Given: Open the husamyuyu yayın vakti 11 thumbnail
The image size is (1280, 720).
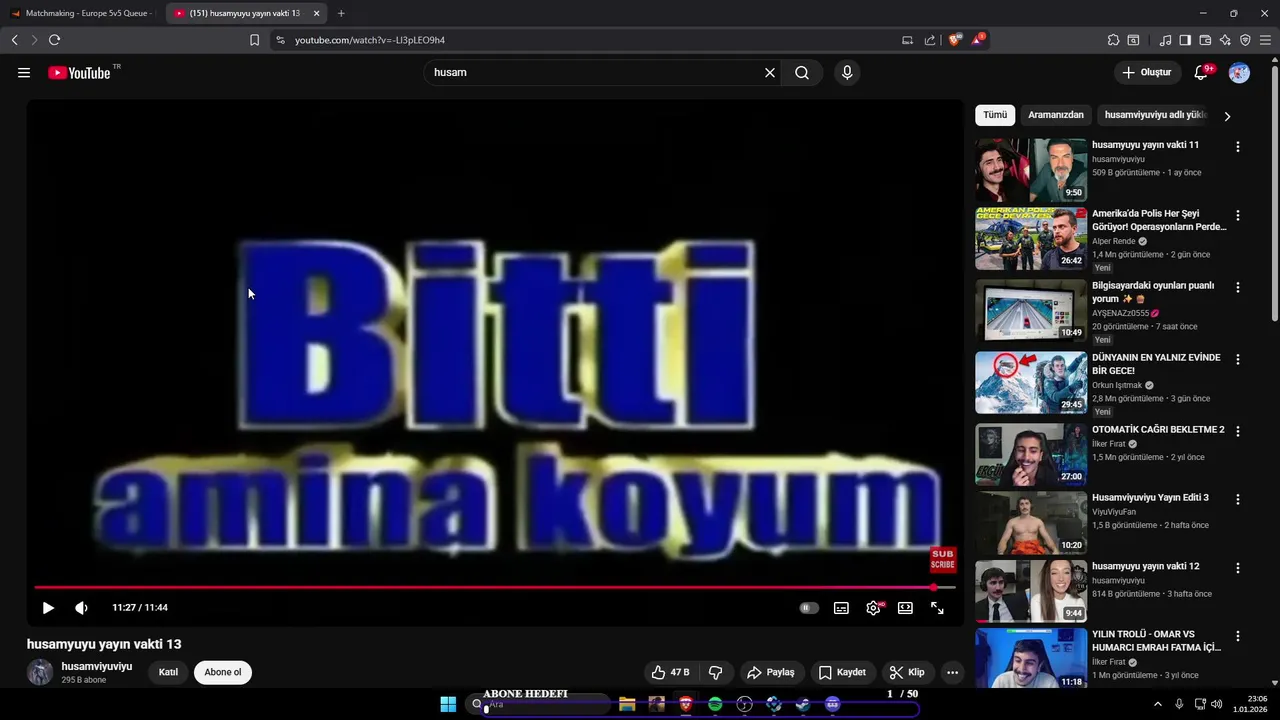Looking at the screenshot, I should click(1031, 170).
